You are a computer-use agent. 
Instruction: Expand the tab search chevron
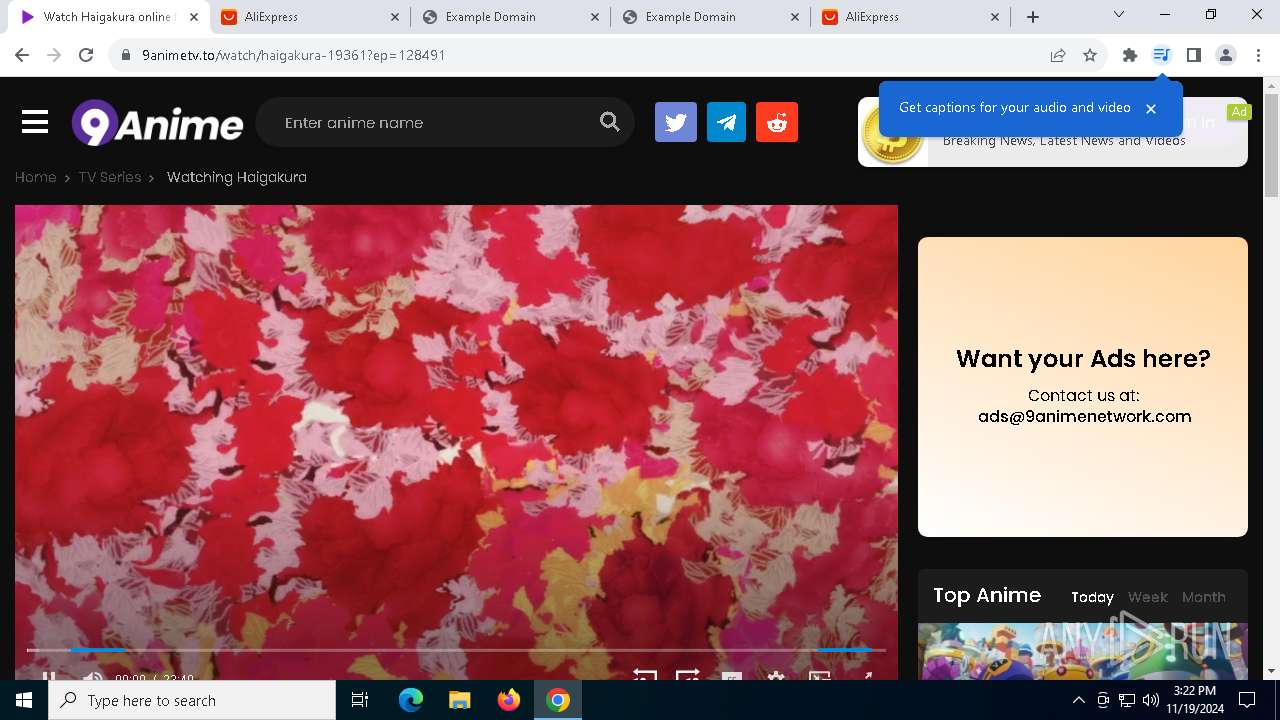pos(1119,14)
